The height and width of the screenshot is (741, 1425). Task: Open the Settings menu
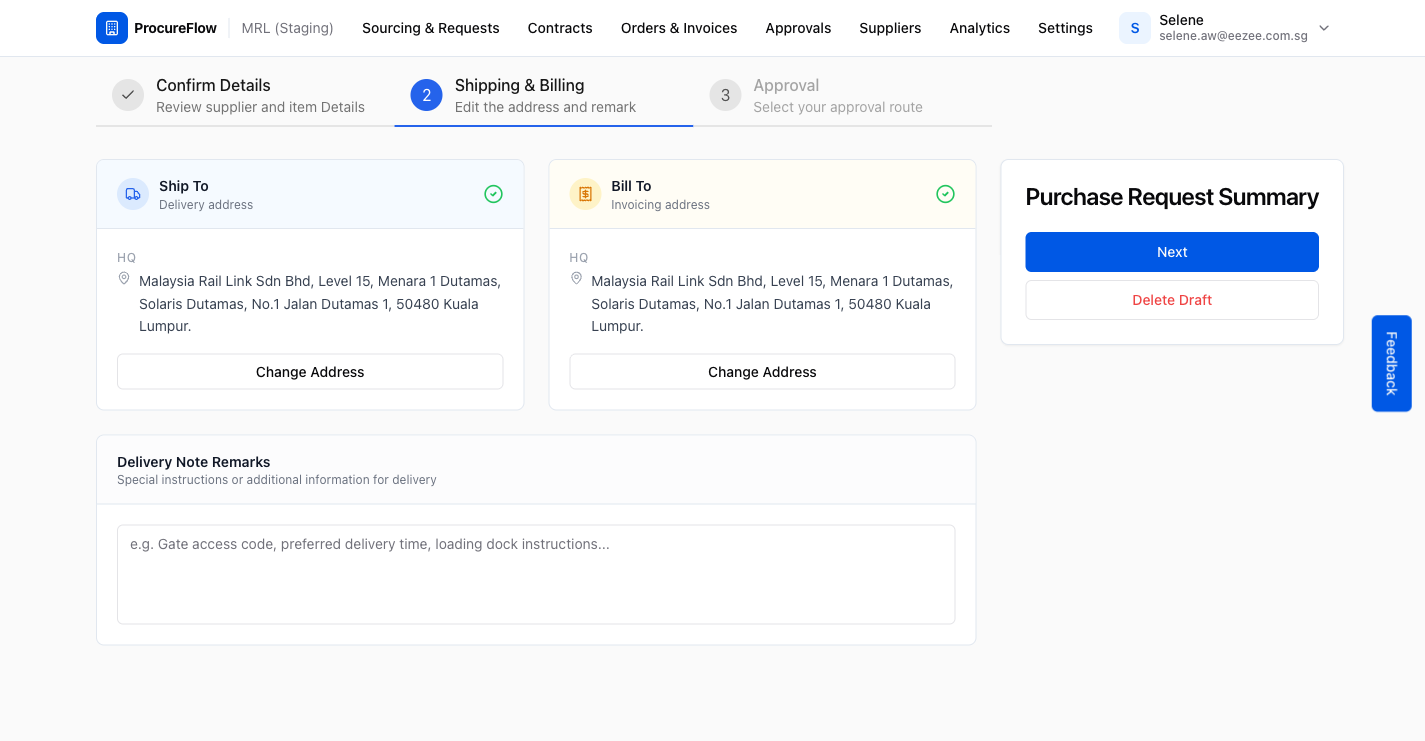pyautogui.click(x=1065, y=28)
